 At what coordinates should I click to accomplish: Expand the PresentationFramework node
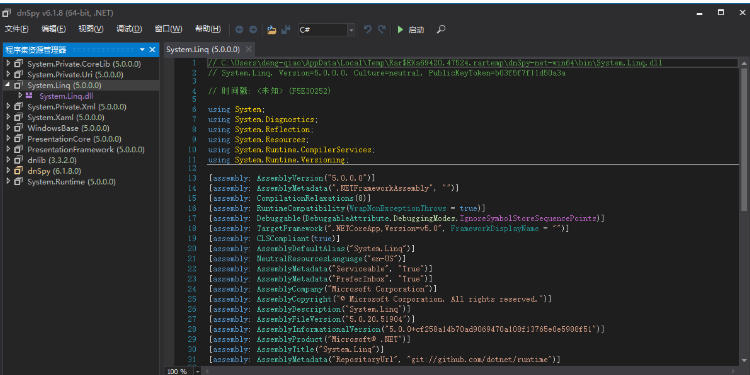tap(8, 149)
